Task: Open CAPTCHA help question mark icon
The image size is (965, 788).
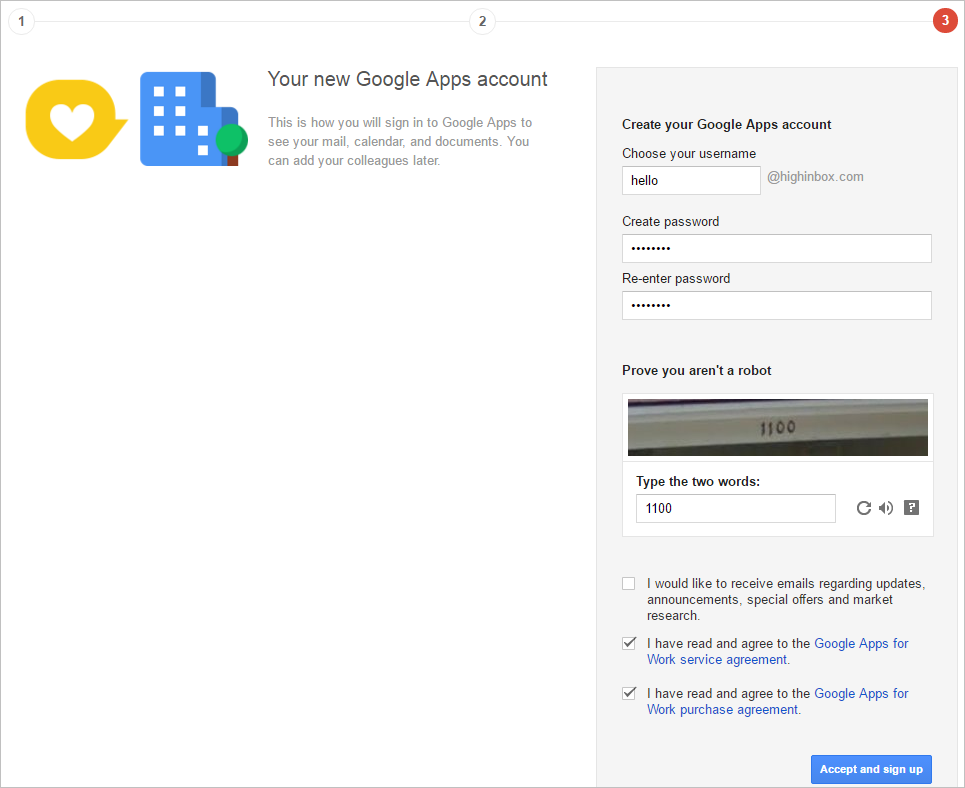Action: coord(911,507)
